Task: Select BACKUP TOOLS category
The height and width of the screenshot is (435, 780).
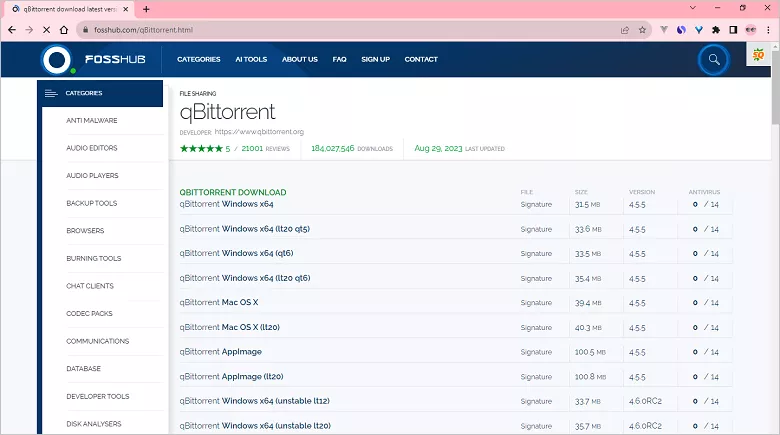Action: 92,203
